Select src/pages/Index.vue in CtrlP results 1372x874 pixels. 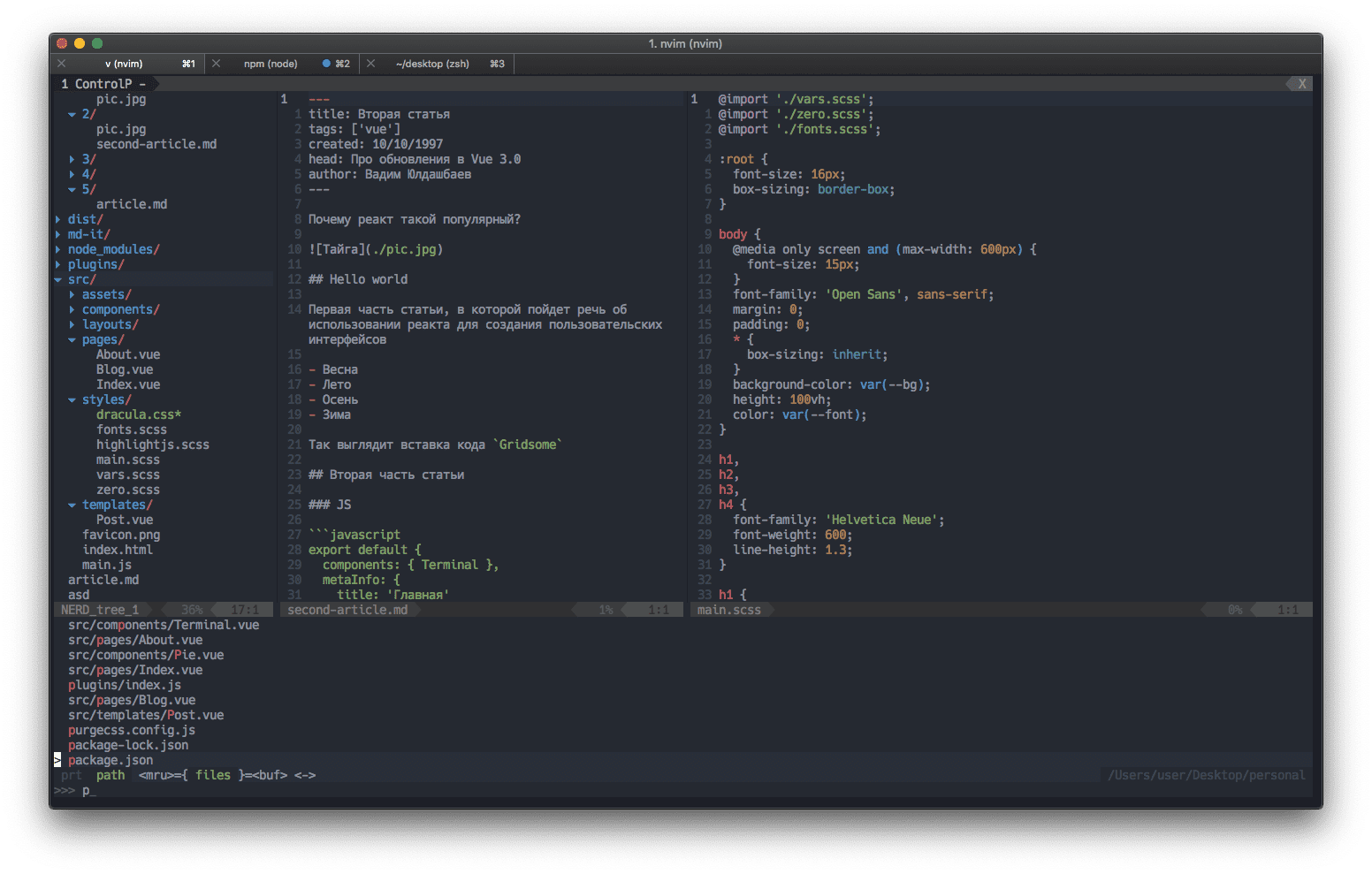coord(135,670)
